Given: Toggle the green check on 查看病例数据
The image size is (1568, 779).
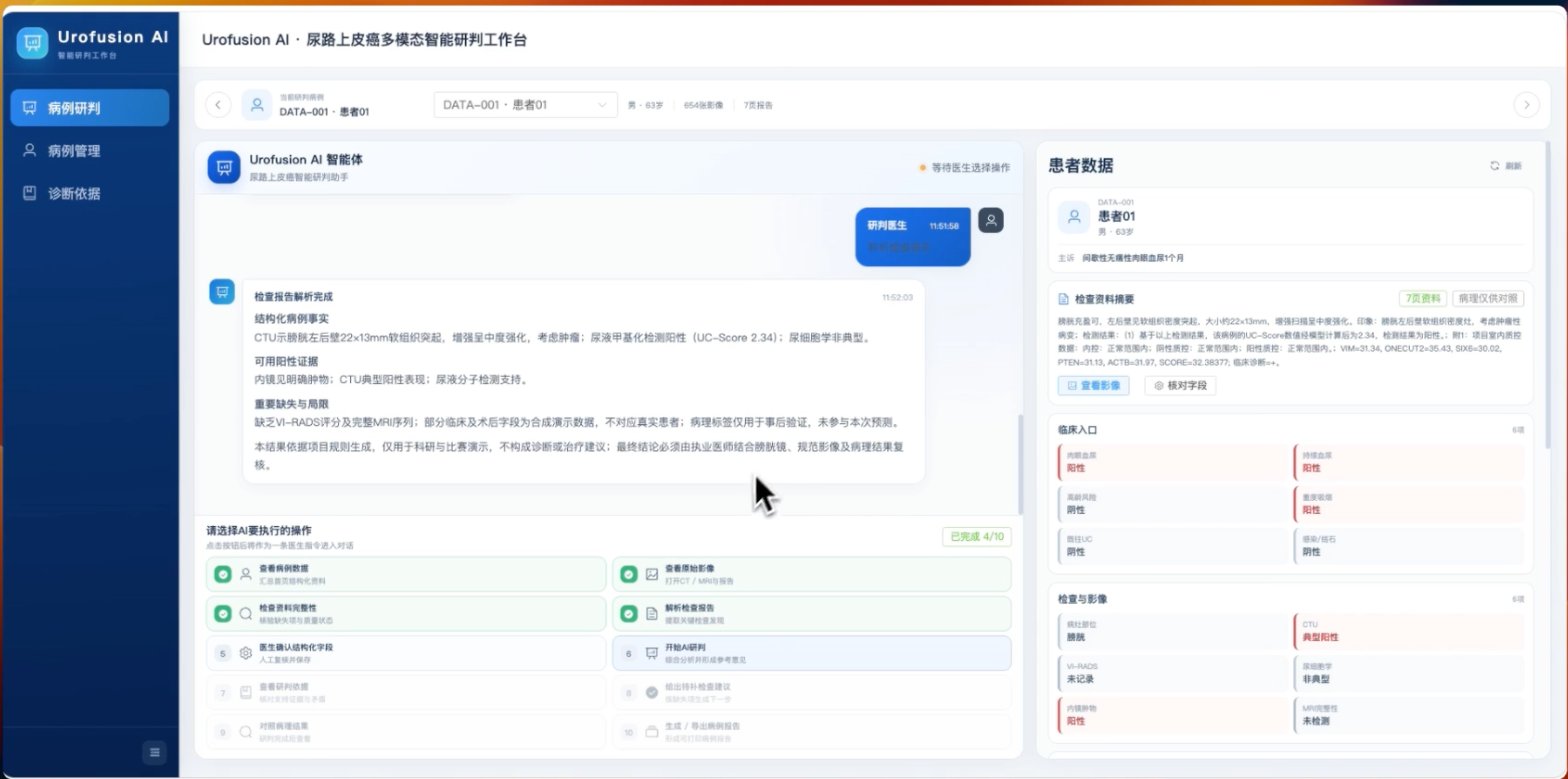Looking at the screenshot, I should [223, 574].
